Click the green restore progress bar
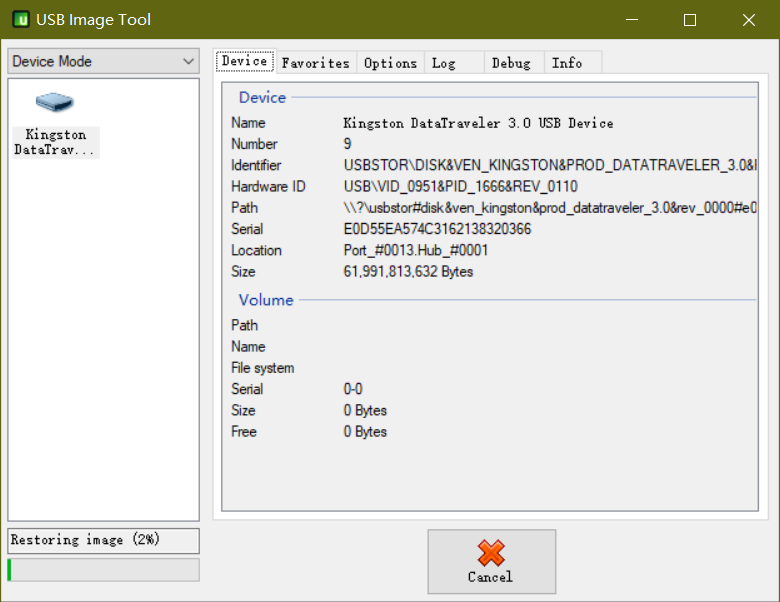The width and height of the screenshot is (780, 602). pyautogui.click(x=103, y=570)
